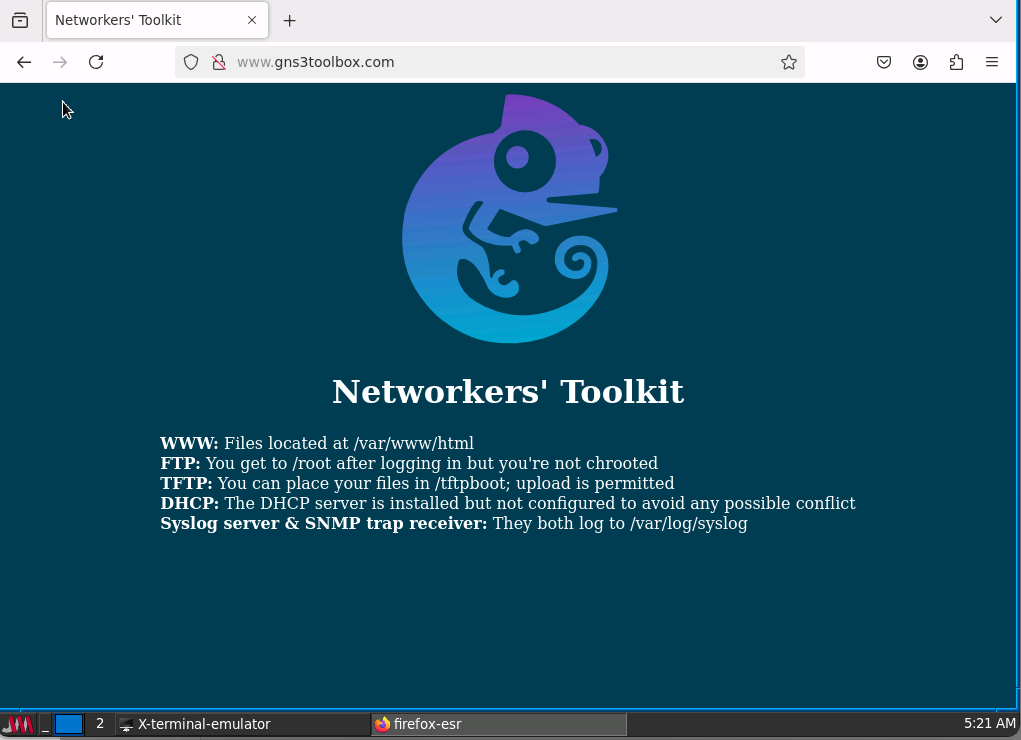The height and width of the screenshot is (740, 1021).
Task: Bookmark this page with the star icon
Action: [789, 62]
